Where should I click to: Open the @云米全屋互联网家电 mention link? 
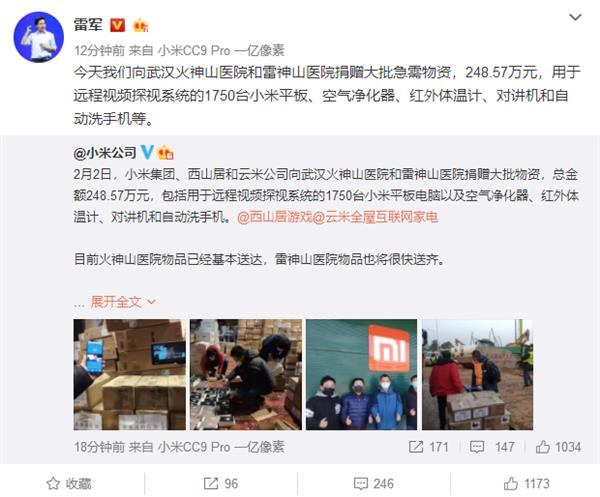point(376,217)
